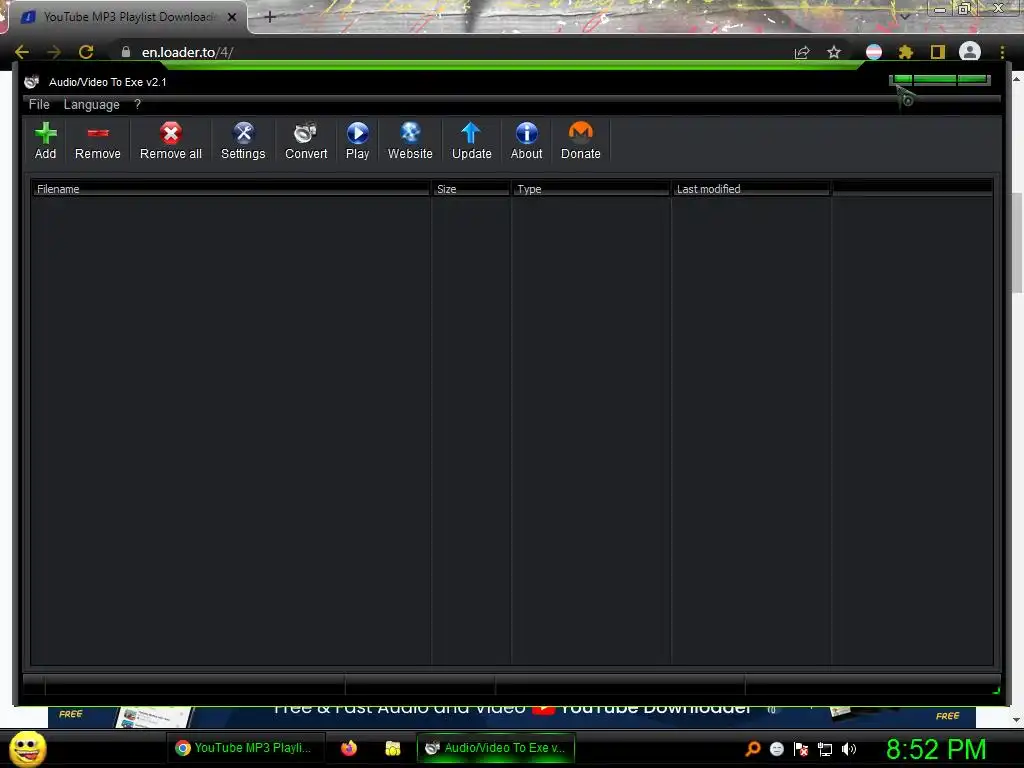1024x768 pixels.
Task: Click the 8:52 PM taskbar clock
Action: (936, 749)
